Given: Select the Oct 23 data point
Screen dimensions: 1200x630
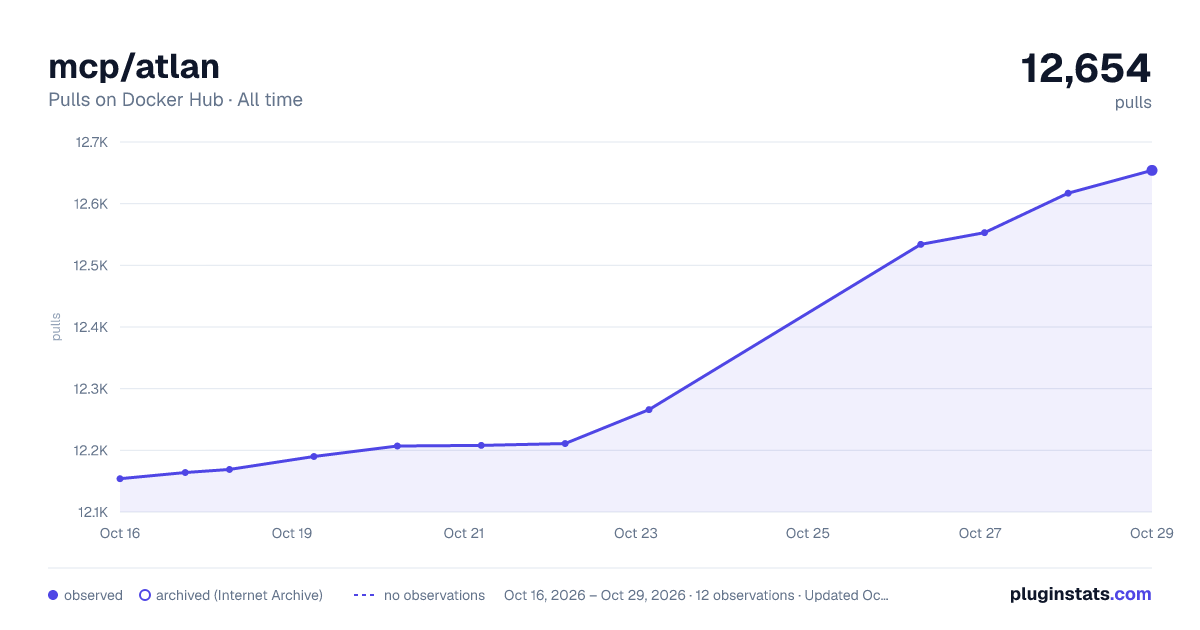Looking at the screenshot, I should coord(649,410).
